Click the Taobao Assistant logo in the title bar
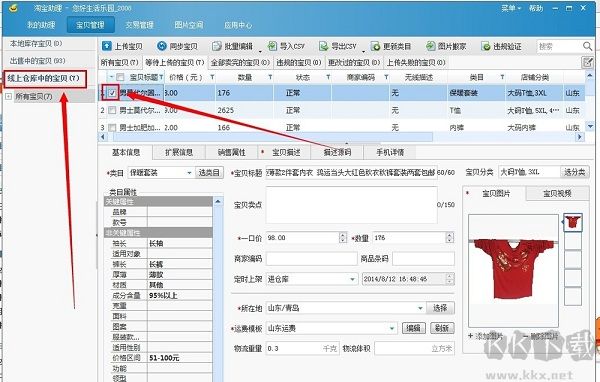 pos(14,8)
